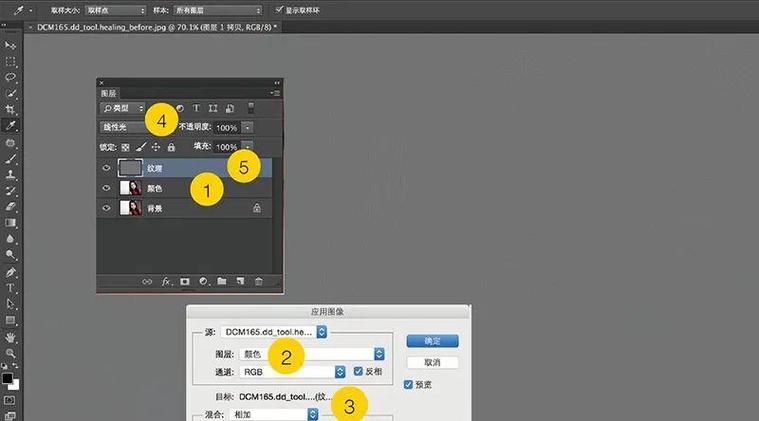This screenshot has width=759, height=421.
Task: Select the Zoom tool
Action: tap(10, 353)
